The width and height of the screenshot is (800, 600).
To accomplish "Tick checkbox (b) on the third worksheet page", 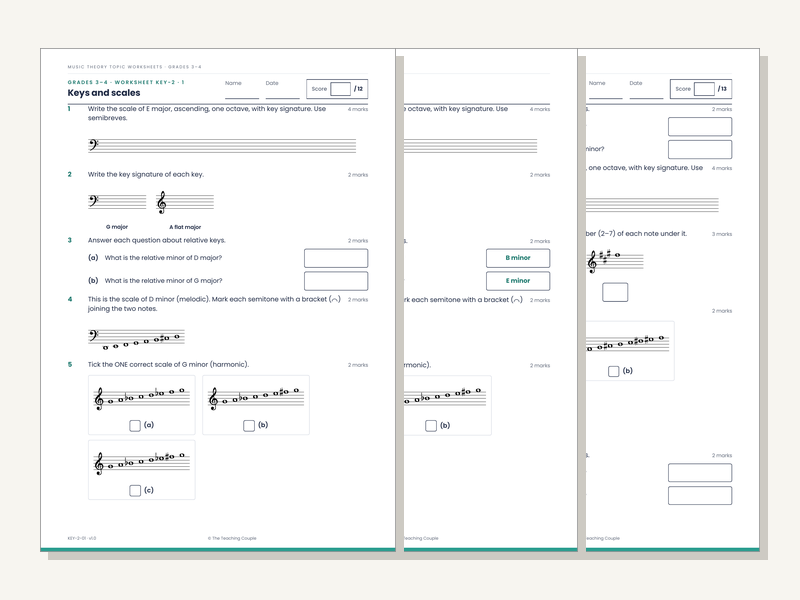I will [x=614, y=371].
